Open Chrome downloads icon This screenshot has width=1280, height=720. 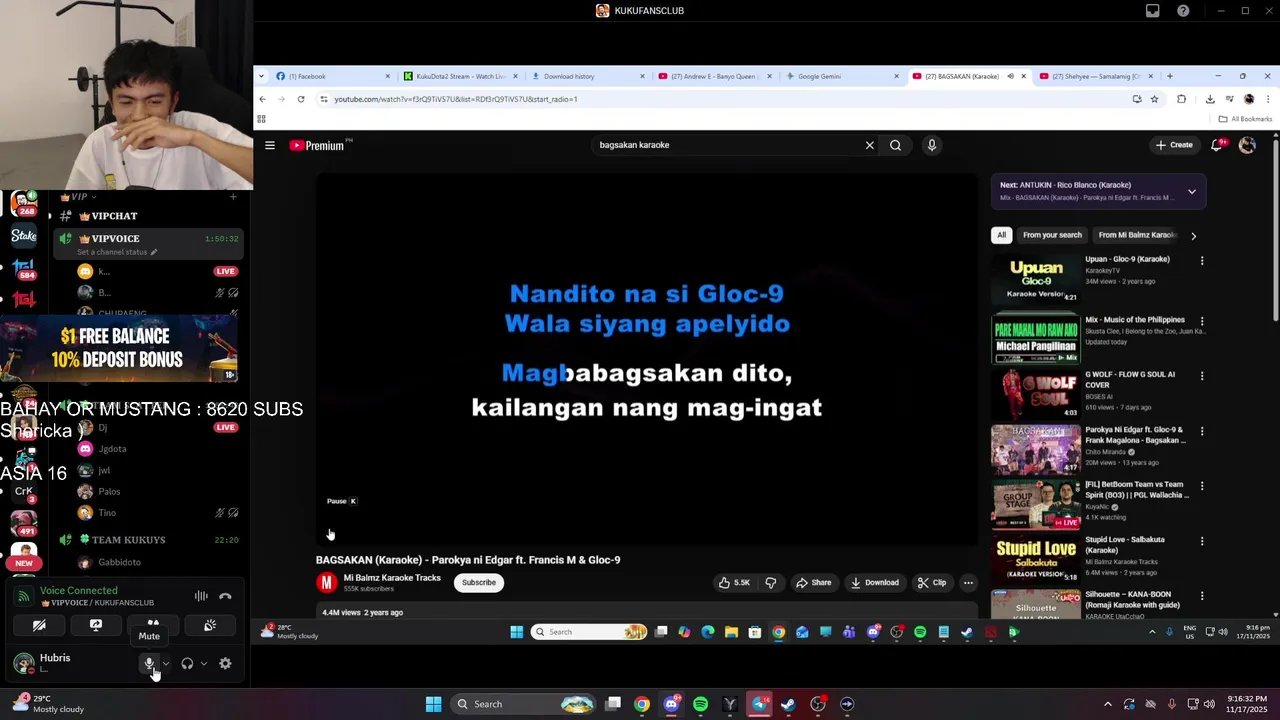pos(1210,99)
